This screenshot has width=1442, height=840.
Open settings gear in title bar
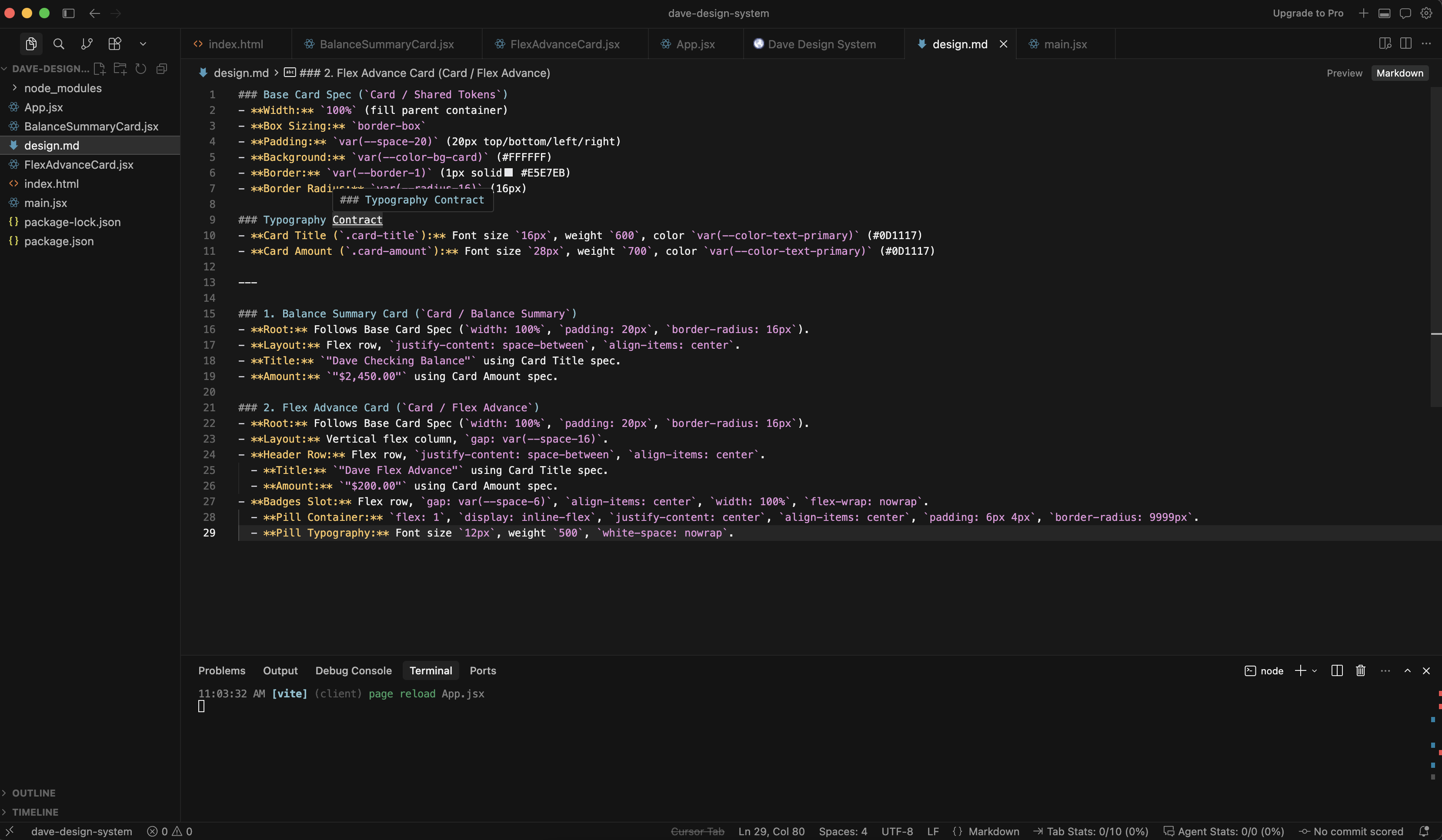pyautogui.click(x=1425, y=13)
